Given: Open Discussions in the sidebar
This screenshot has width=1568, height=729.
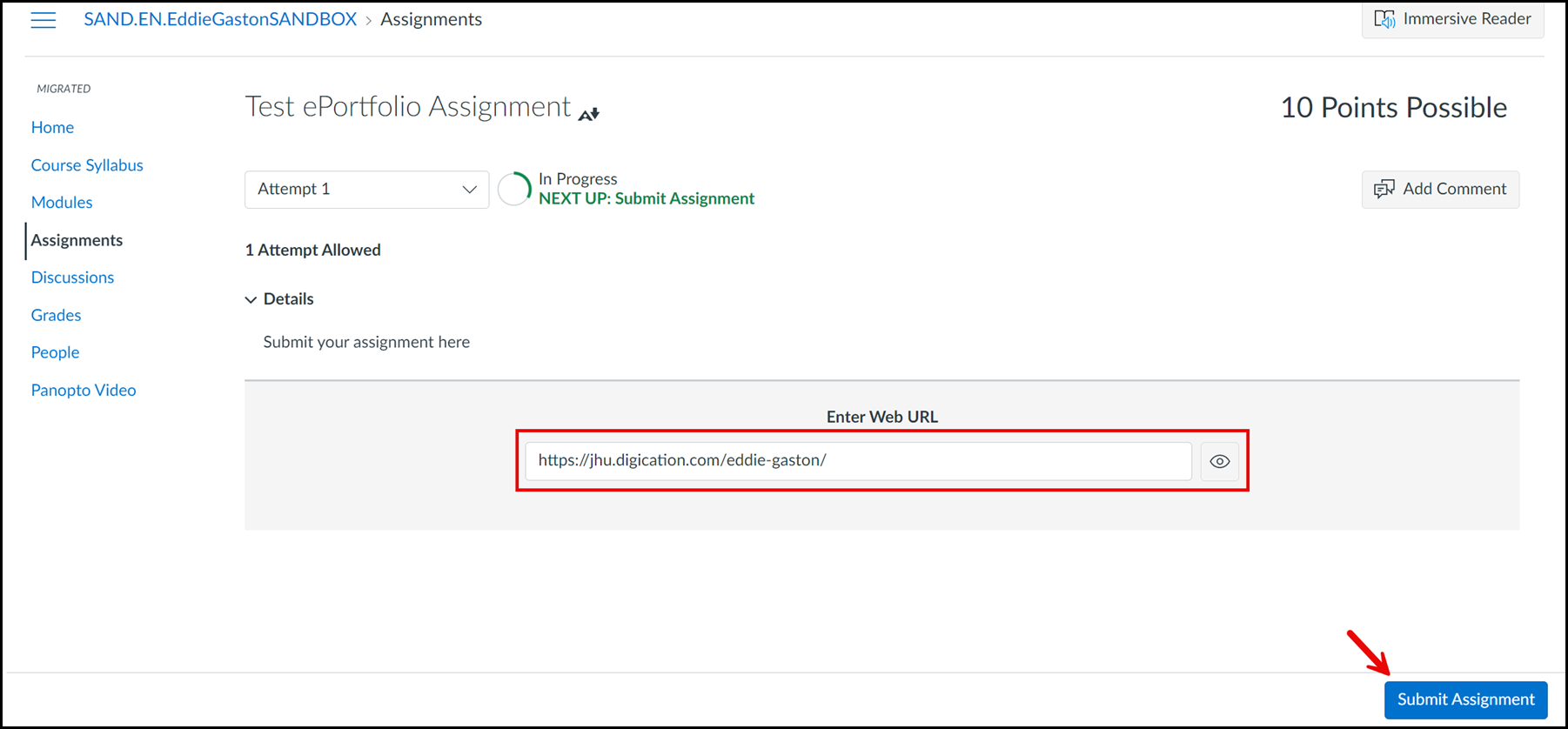Looking at the screenshot, I should tap(72, 278).
